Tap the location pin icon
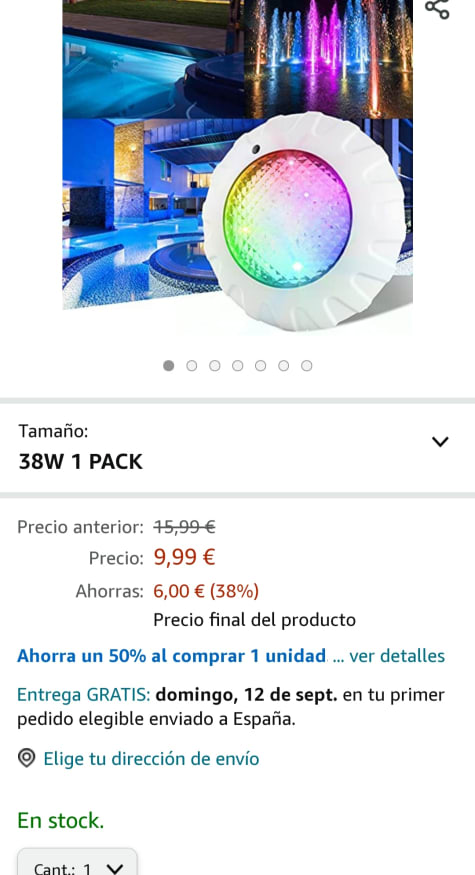Image resolution: width=475 pixels, height=875 pixels. 26,758
